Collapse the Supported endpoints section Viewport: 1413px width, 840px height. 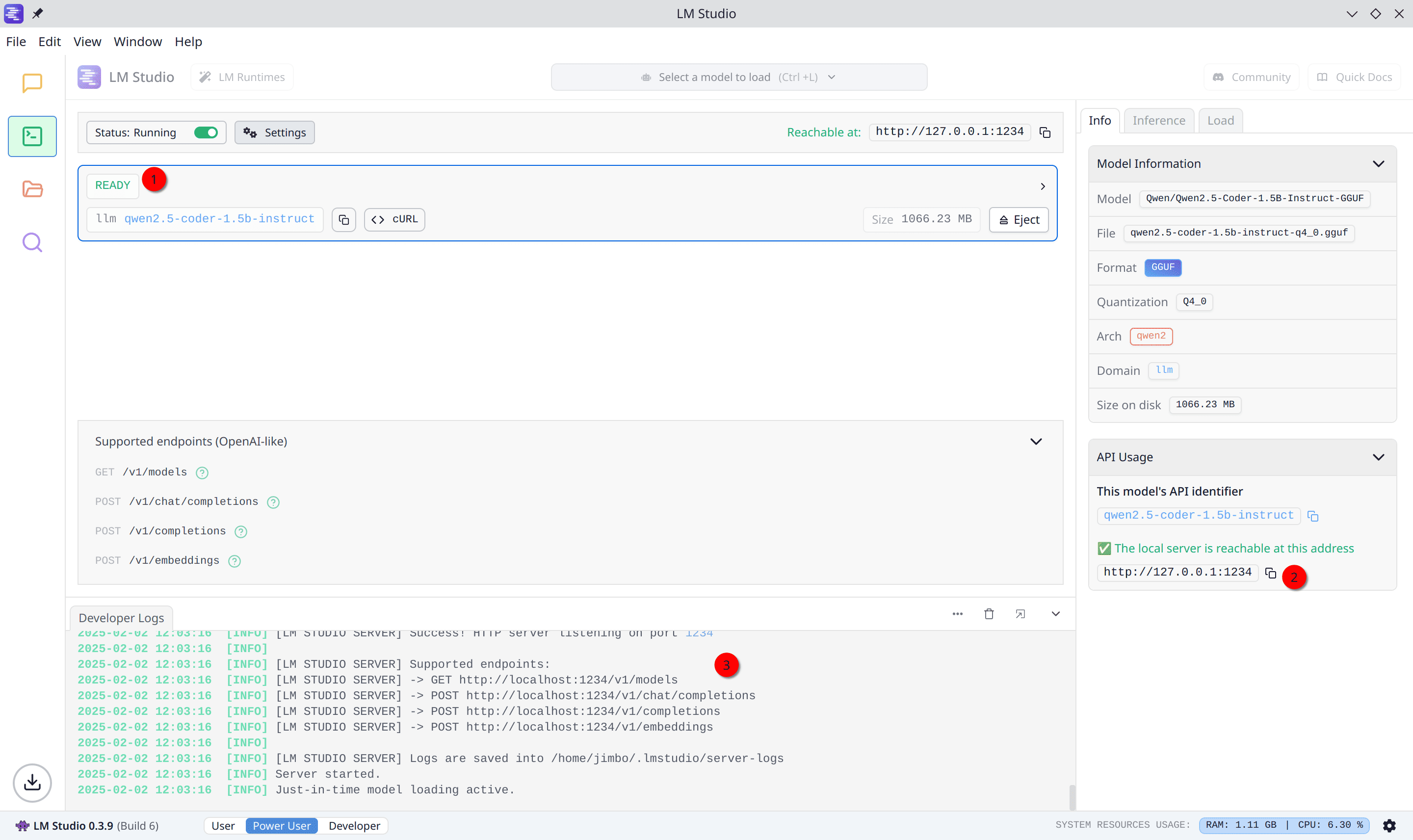click(x=1036, y=442)
